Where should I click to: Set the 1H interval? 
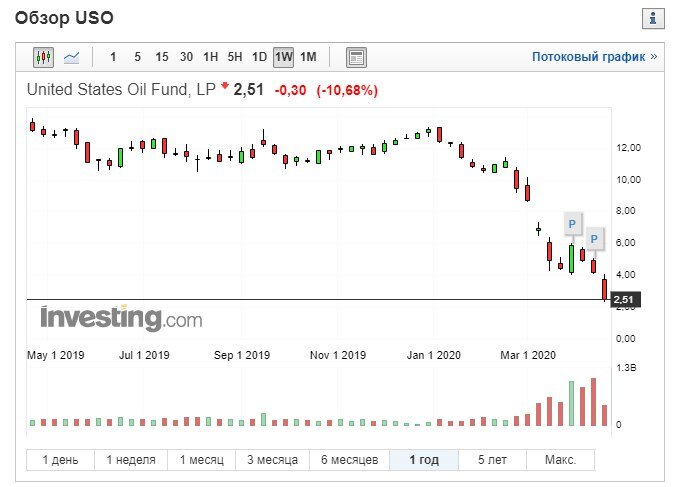pyautogui.click(x=211, y=57)
